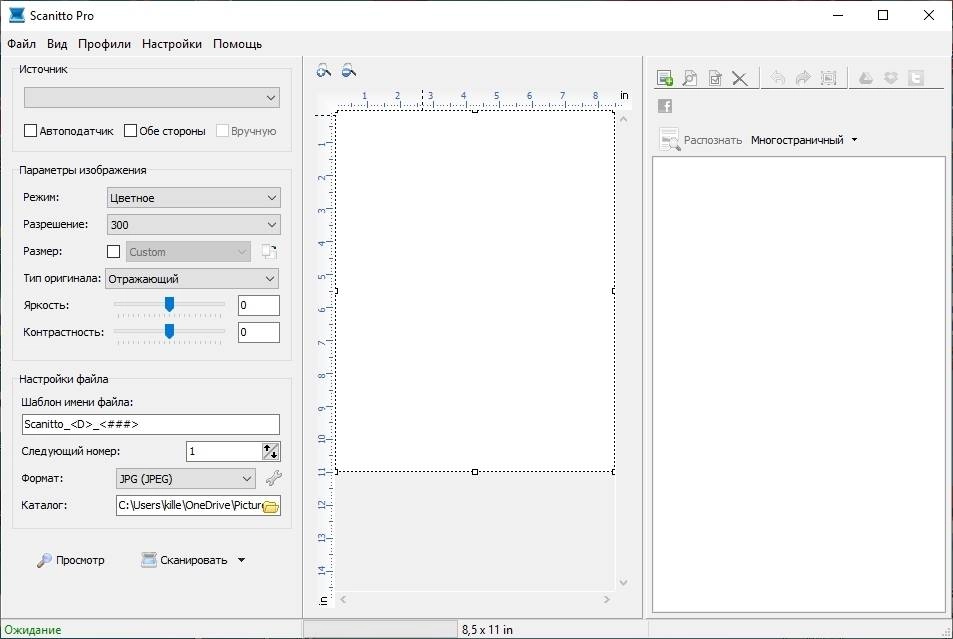Click the page orientation icon next to Размер
The height and width of the screenshot is (639, 953).
click(x=269, y=251)
